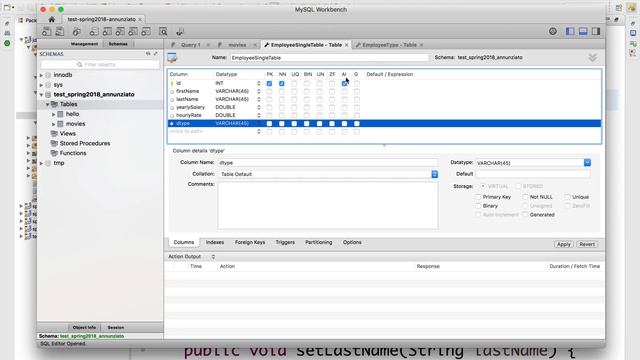Check the PK checkbox for firstName
Screen dimensions: 640x360
[269, 91]
